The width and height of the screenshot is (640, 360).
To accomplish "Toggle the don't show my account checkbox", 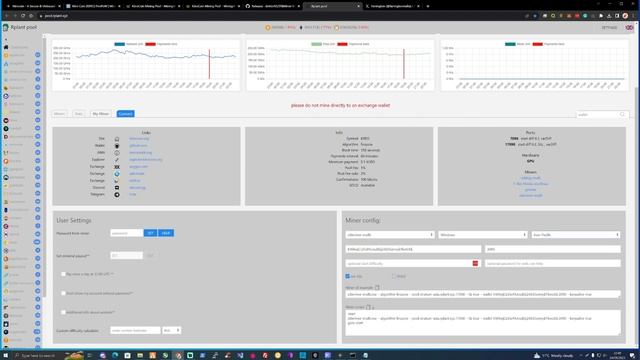I will [x=63, y=293].
